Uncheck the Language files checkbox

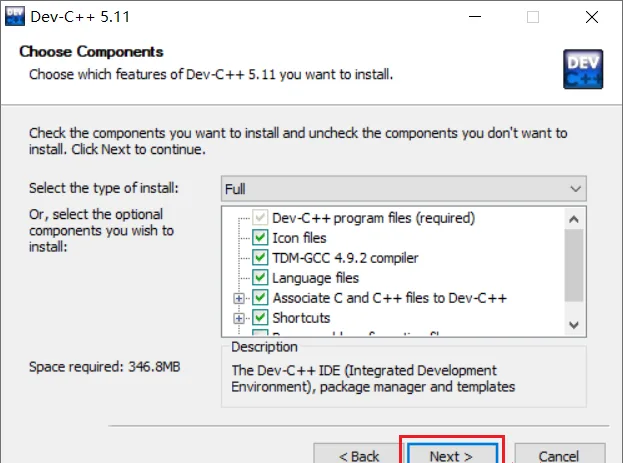(260, 277)
